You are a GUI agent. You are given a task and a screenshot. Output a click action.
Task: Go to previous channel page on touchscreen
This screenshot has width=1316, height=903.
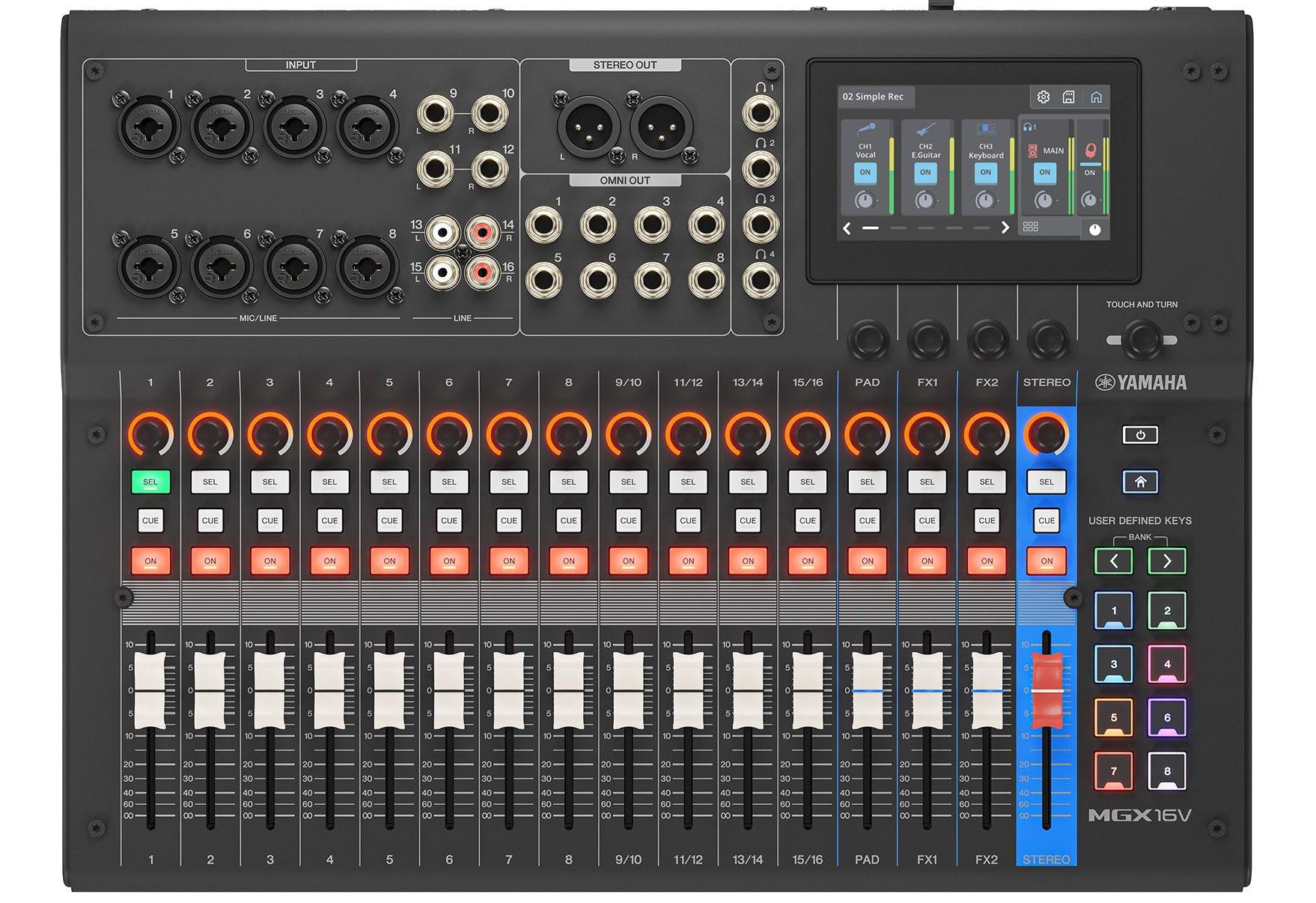click(847, 228)
